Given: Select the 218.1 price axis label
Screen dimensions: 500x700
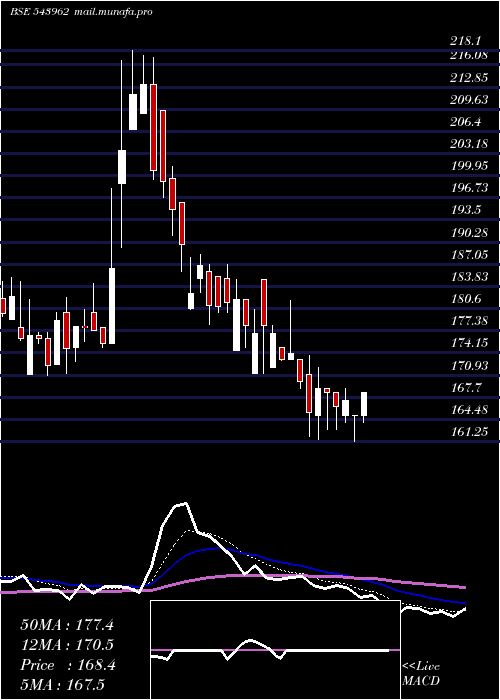Looking at the screenshot, I should (465, 42).
